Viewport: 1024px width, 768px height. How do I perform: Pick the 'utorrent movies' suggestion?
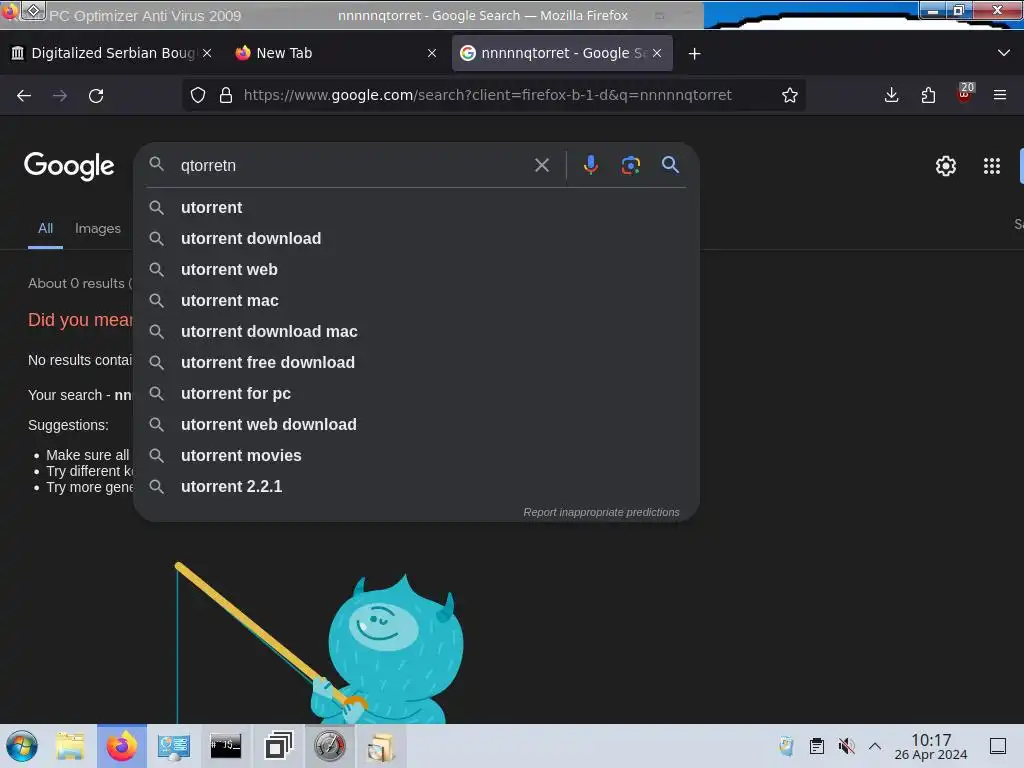pyautogui.click(x=417, y=456)
